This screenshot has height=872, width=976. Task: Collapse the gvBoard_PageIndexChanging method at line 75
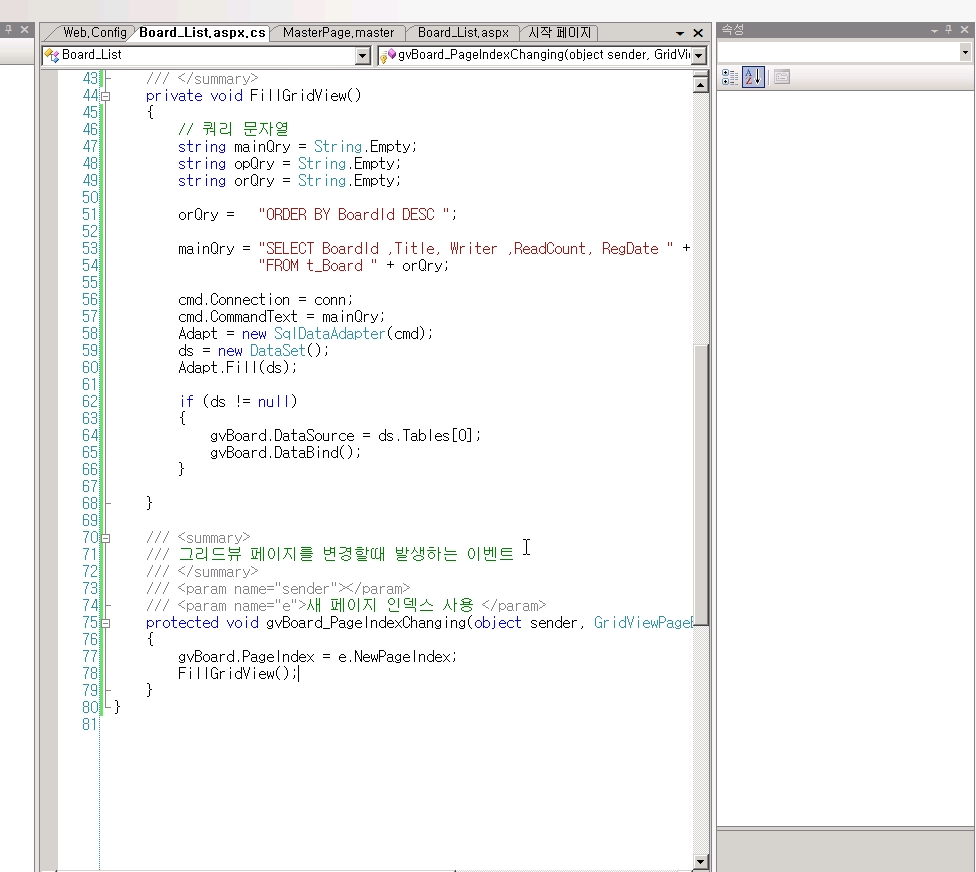click(106, 623)
